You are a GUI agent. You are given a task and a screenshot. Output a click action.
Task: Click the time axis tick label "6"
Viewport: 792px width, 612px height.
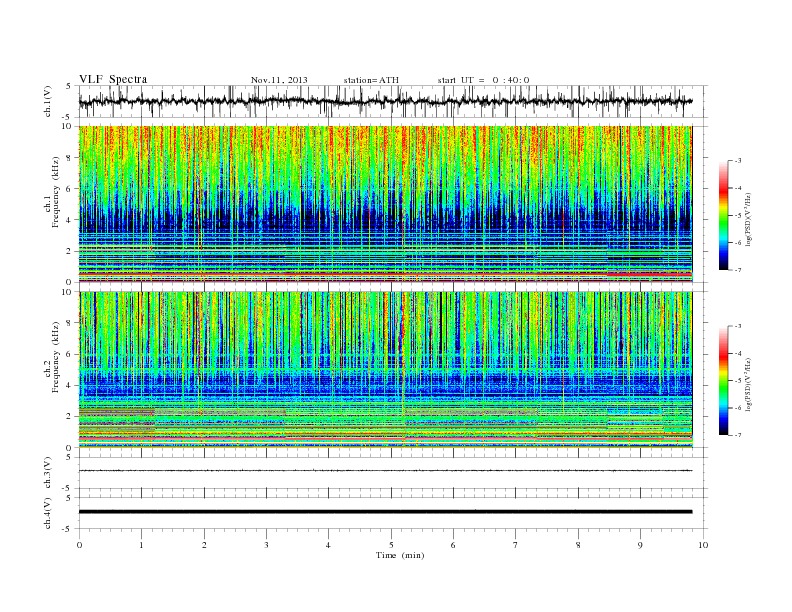(454, 545)
